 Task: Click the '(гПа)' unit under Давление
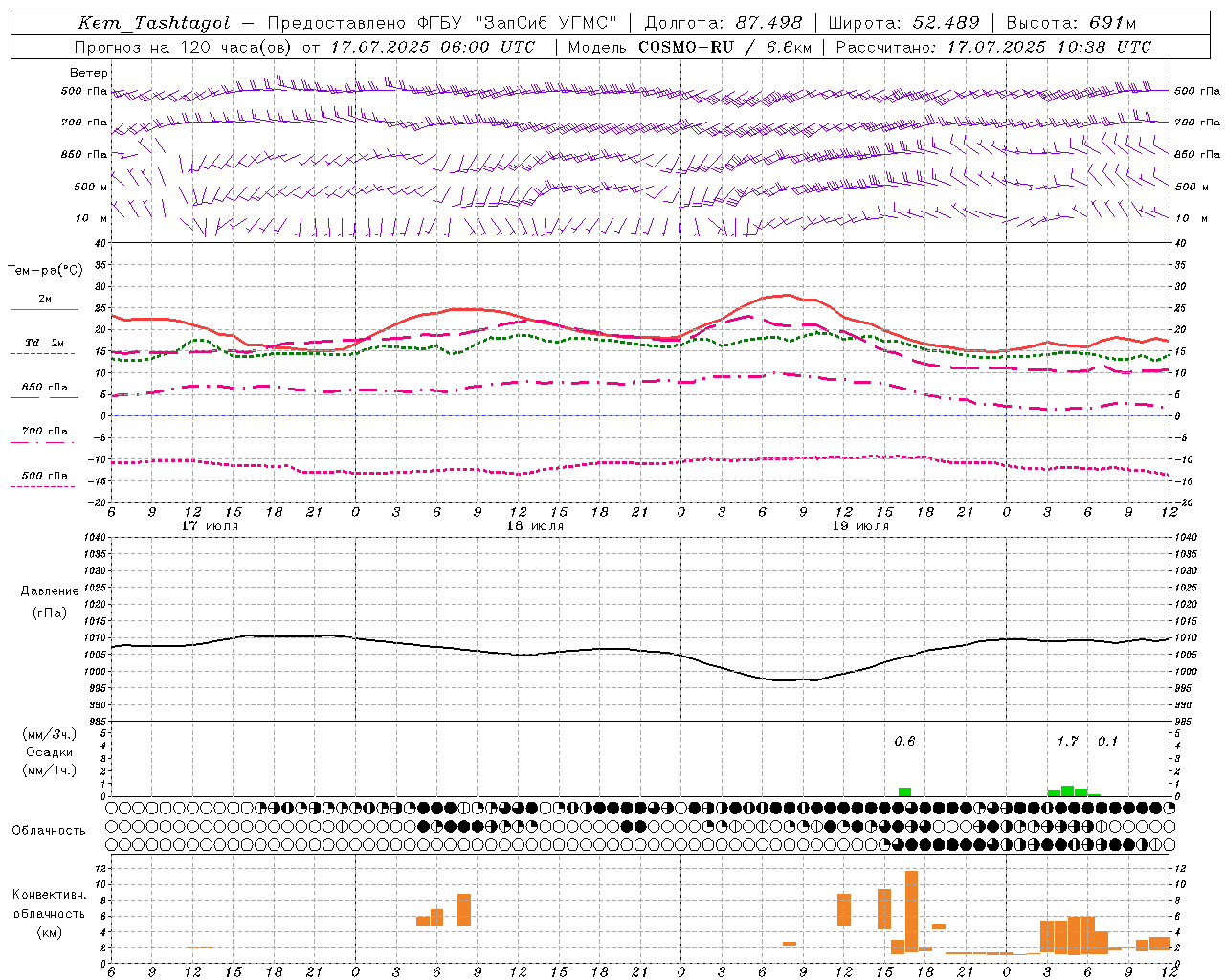click(50, 613)
